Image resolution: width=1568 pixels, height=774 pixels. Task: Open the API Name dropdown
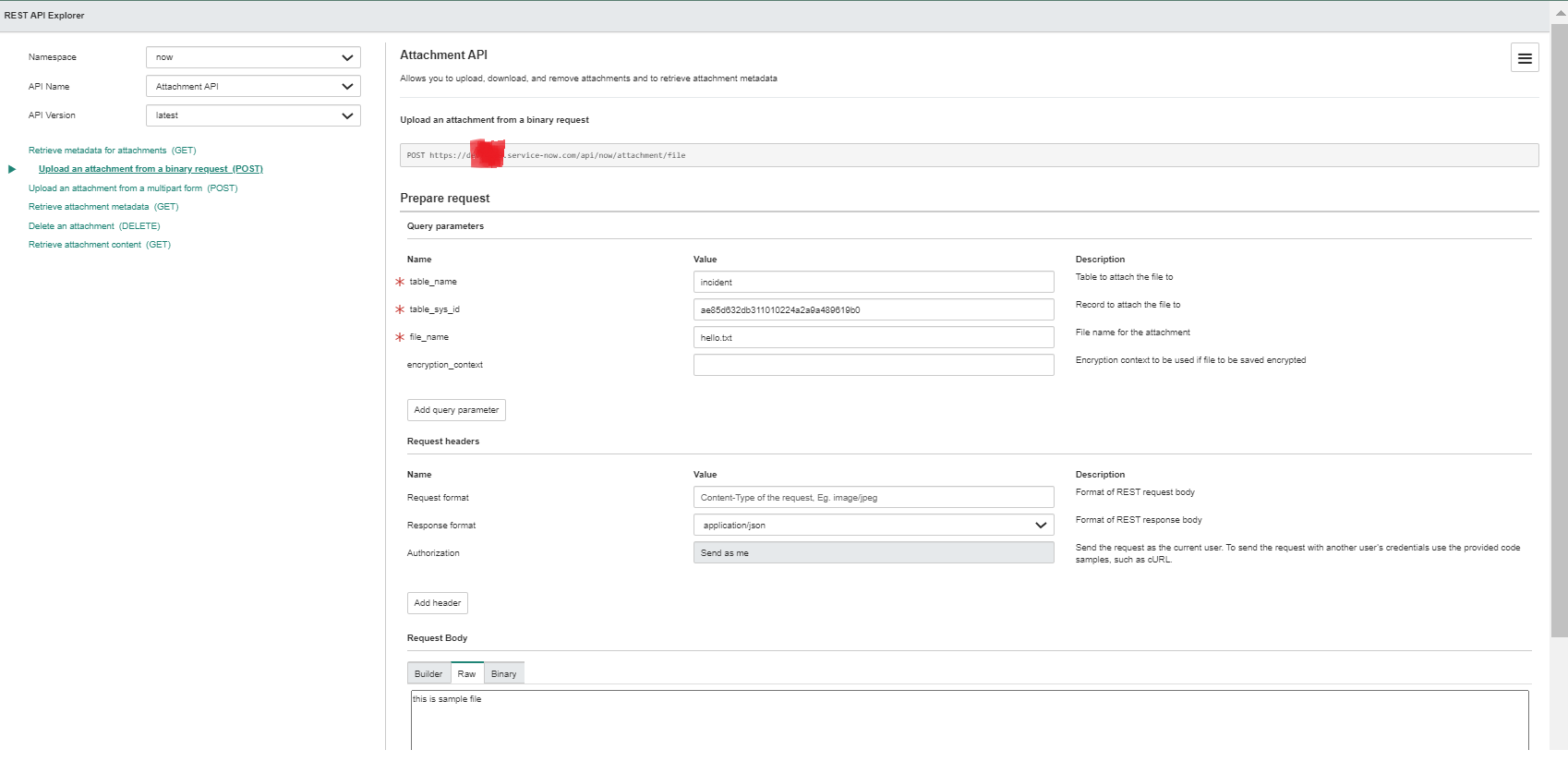coord(253,87)
